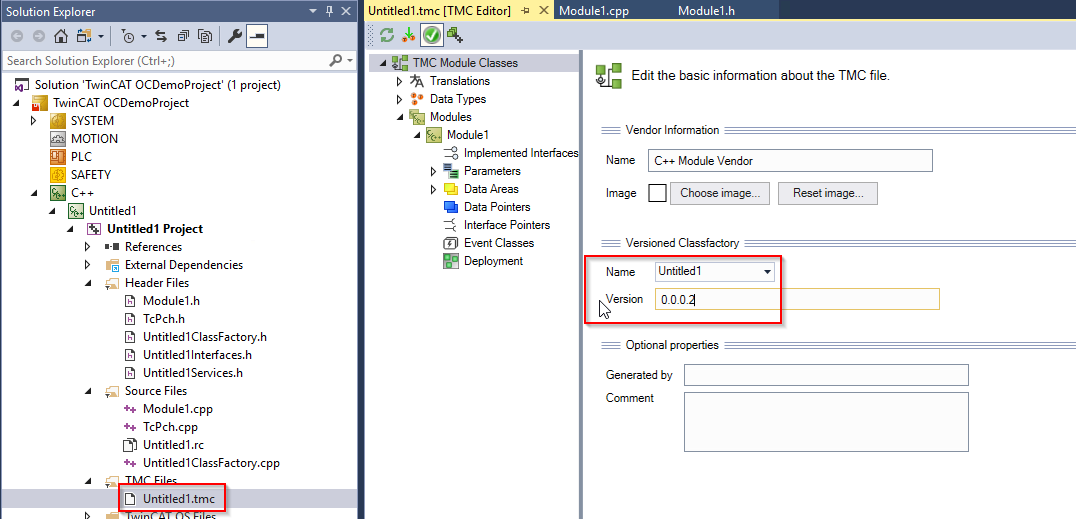Image resolution: width=1076 pixels, height=519 pixels.
Task: Open Solution Explorer window position dropdown
Action: (x=314, y=10)
